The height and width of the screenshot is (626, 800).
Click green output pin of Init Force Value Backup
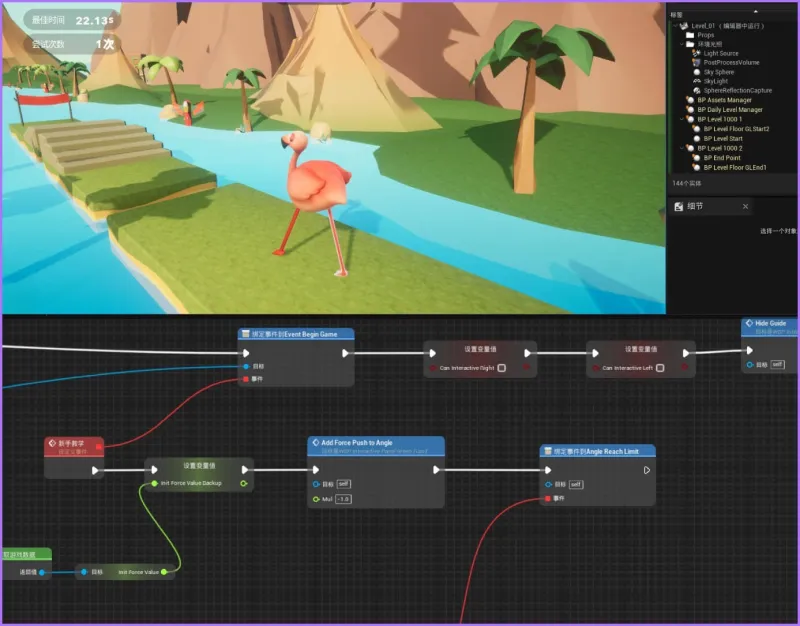[x=244, y=483]
